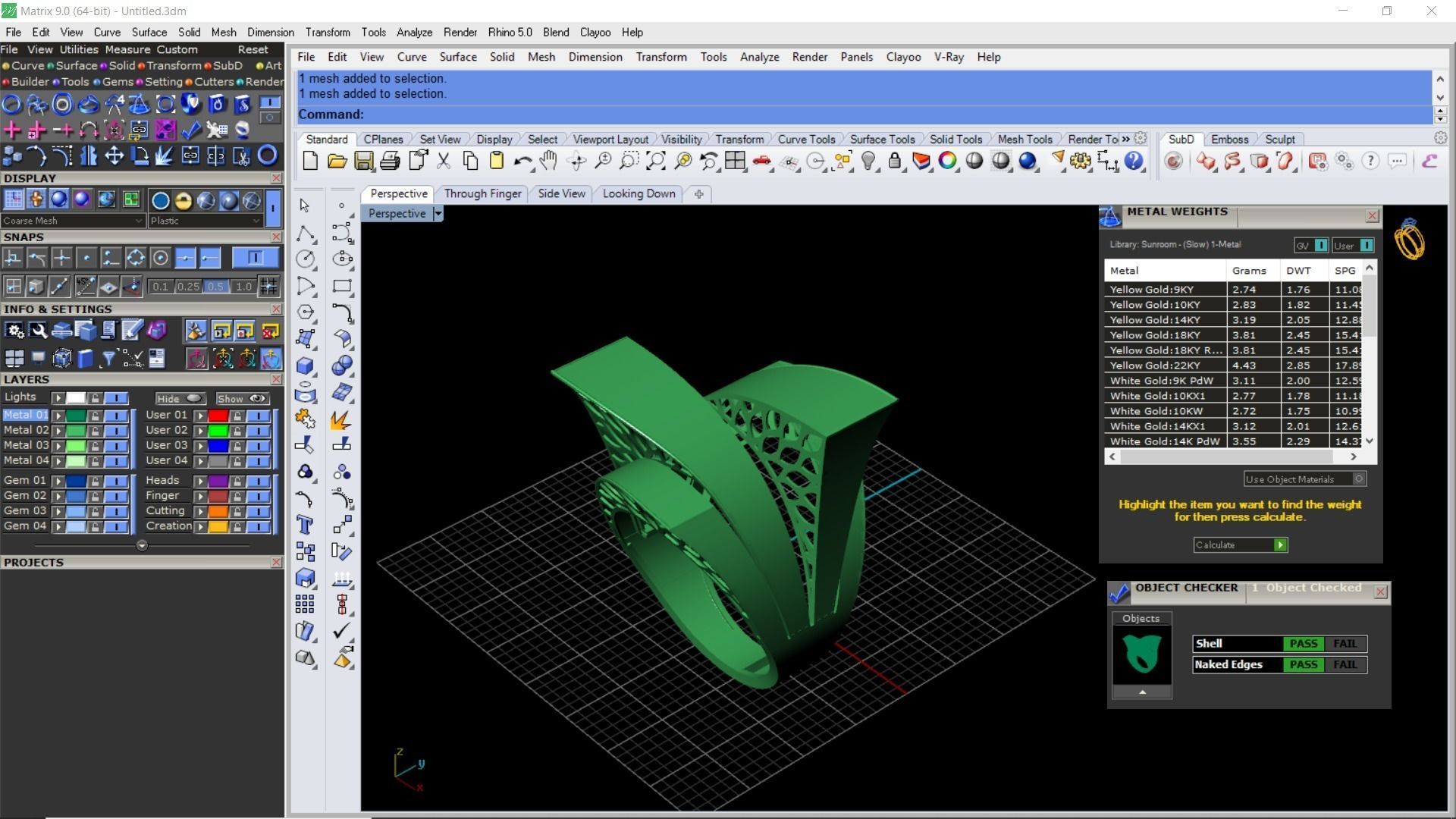This screenshot has width=1456, height=819.
Task: Switch to the Looking Down viewport tab
Action: pyautogui.click(x=639, y=193)
